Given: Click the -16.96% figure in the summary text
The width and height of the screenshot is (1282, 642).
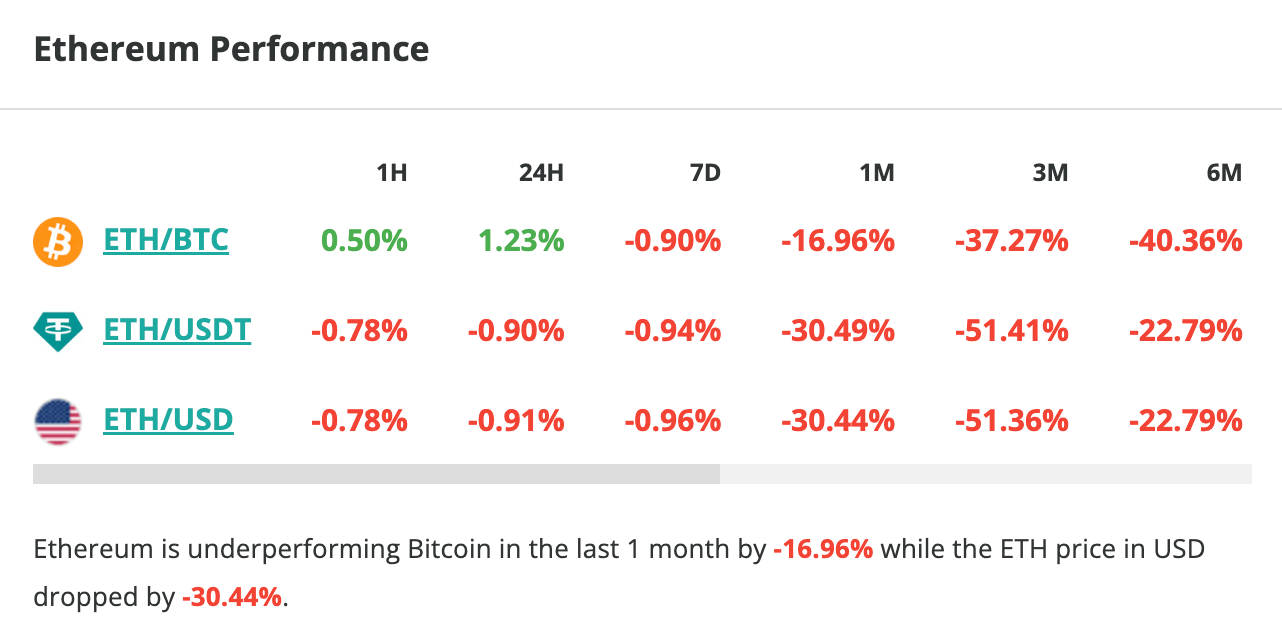Looking at the screenshot, I should click(x=823, y=549).
